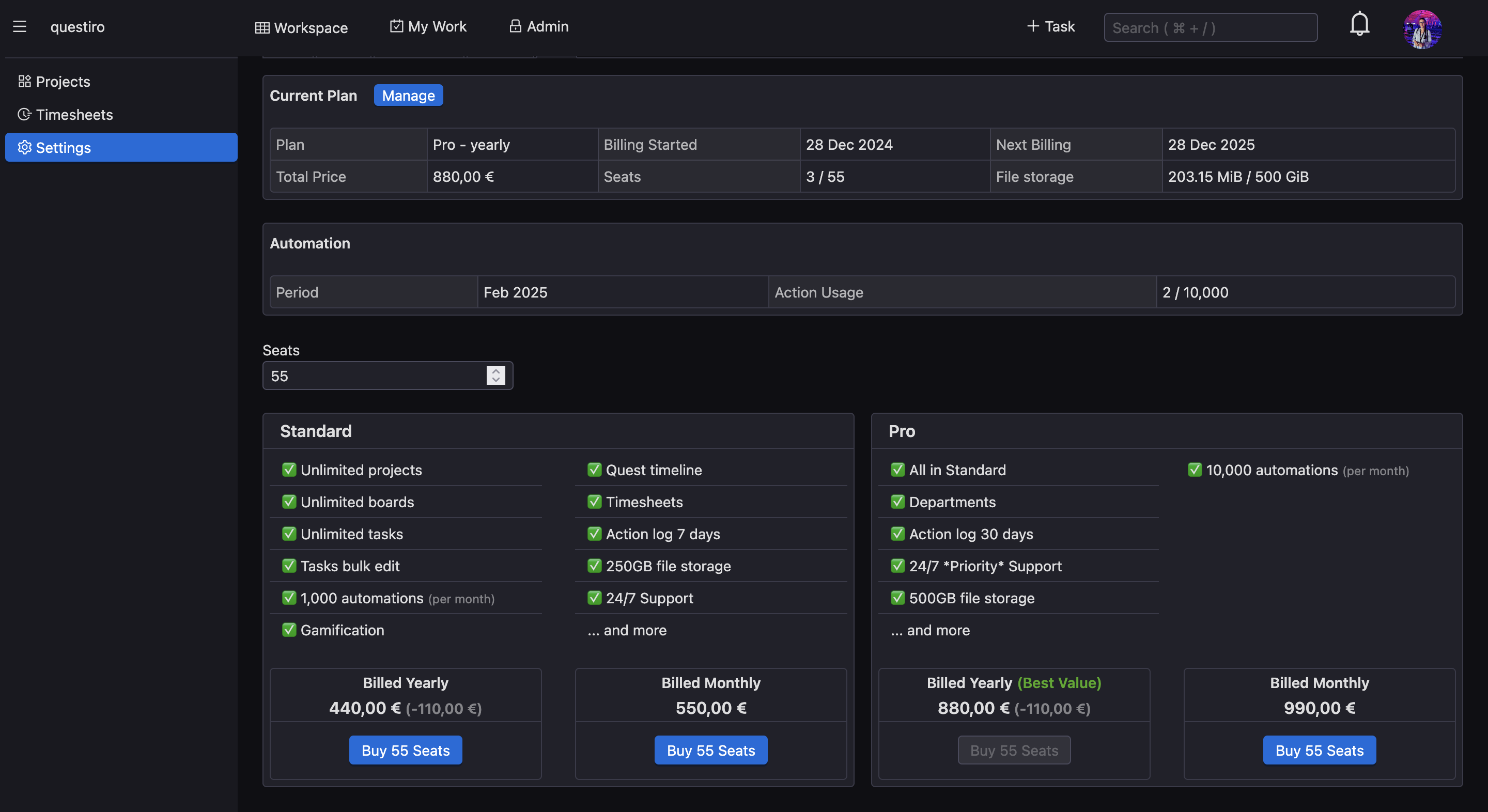Click the '28 Dec 2025' next billing date

[x=1211, y=145]
